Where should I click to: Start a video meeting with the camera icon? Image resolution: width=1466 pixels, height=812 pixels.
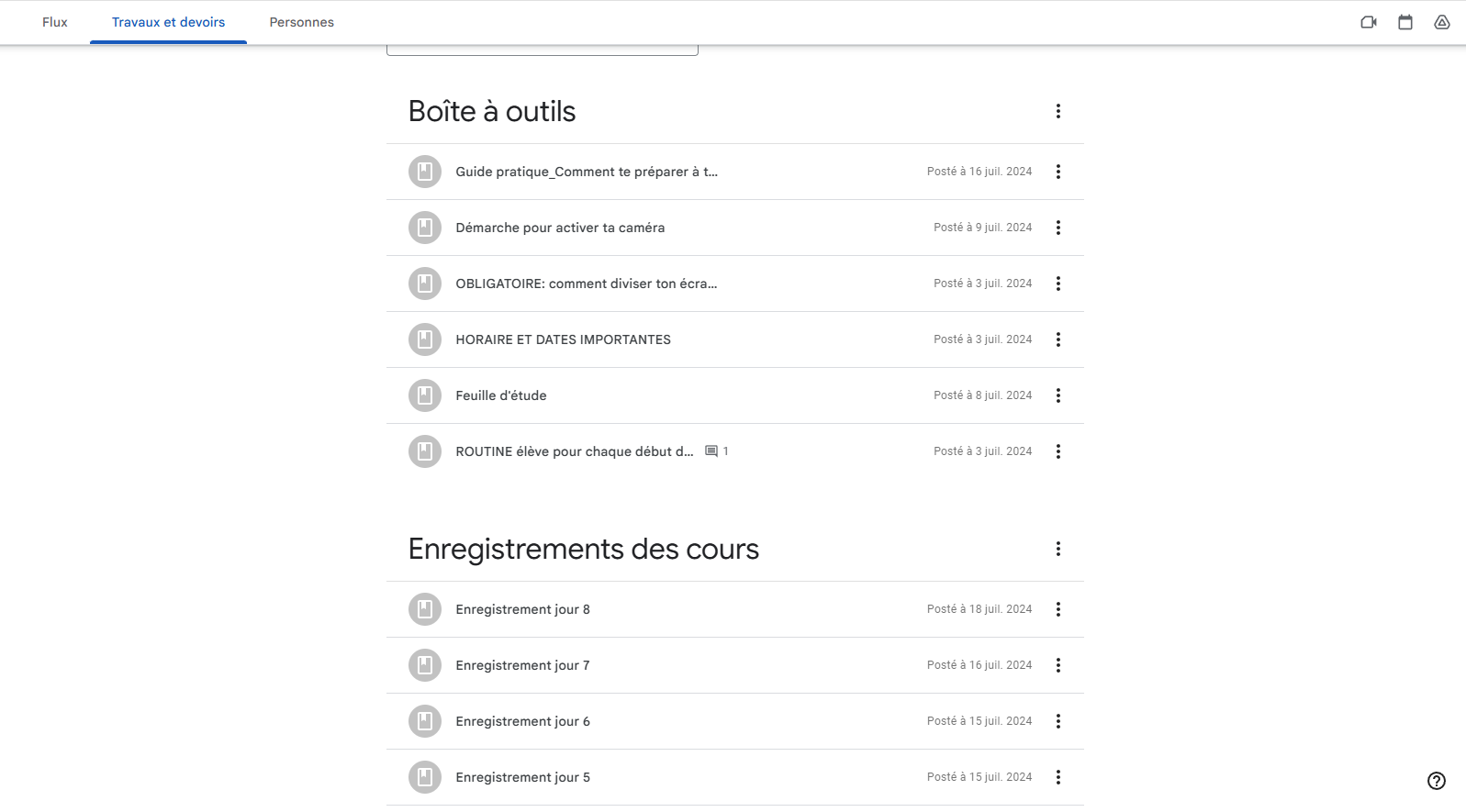(x=1369, y=22)
